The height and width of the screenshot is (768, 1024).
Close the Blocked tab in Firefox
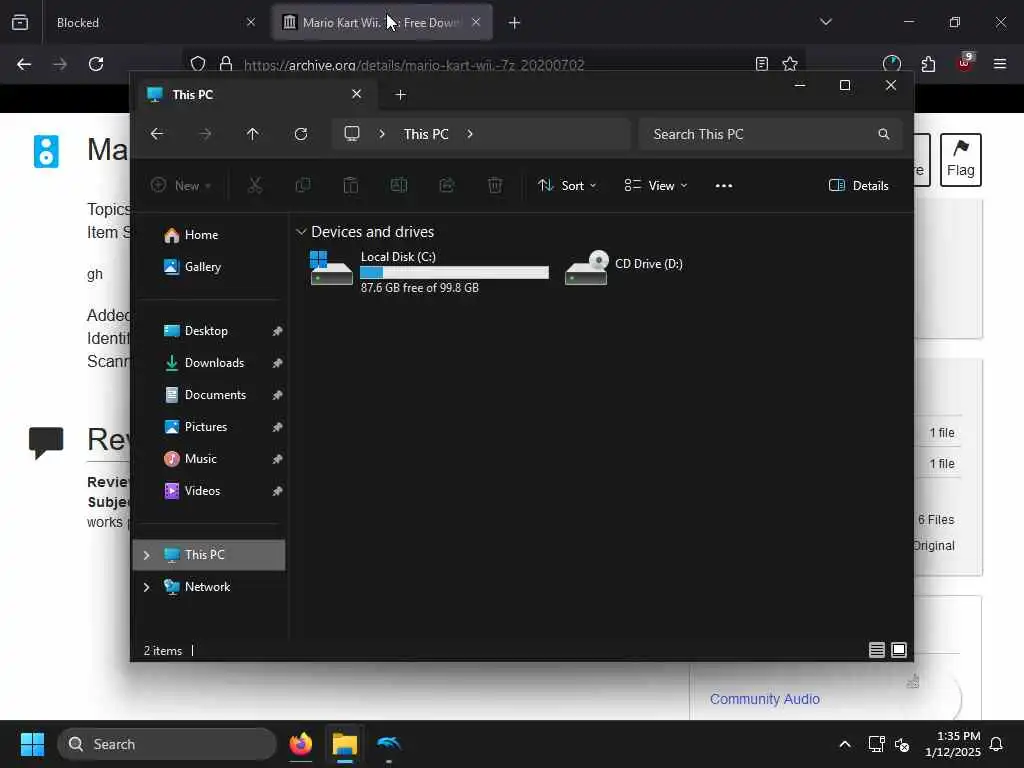tap(251, 22)
